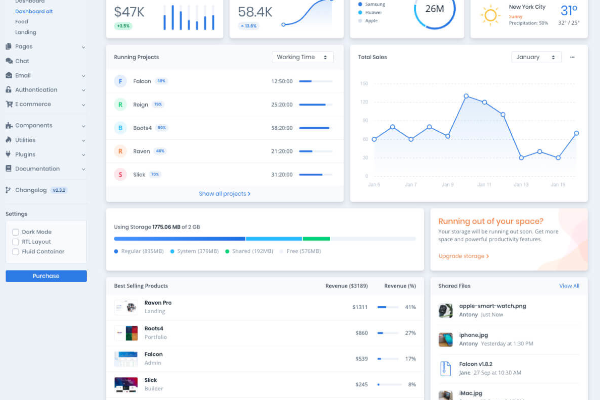Click the storage usage progress bar
The height and width of the screenshot is (400, 600).
pos(264,238)
